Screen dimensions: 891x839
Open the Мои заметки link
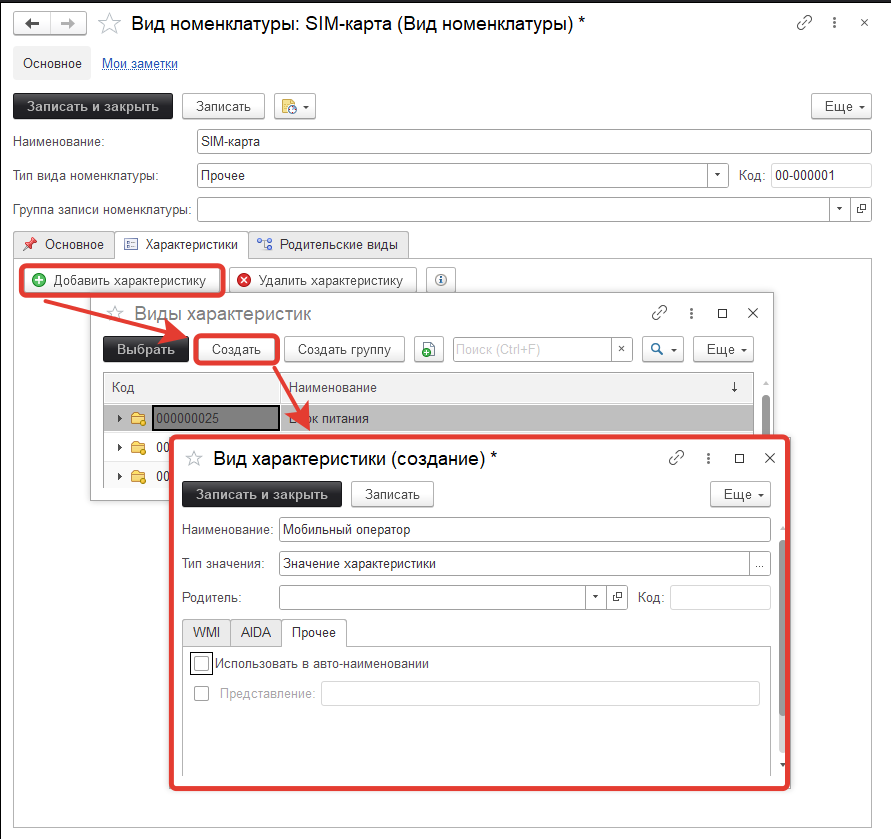(140, 63)
